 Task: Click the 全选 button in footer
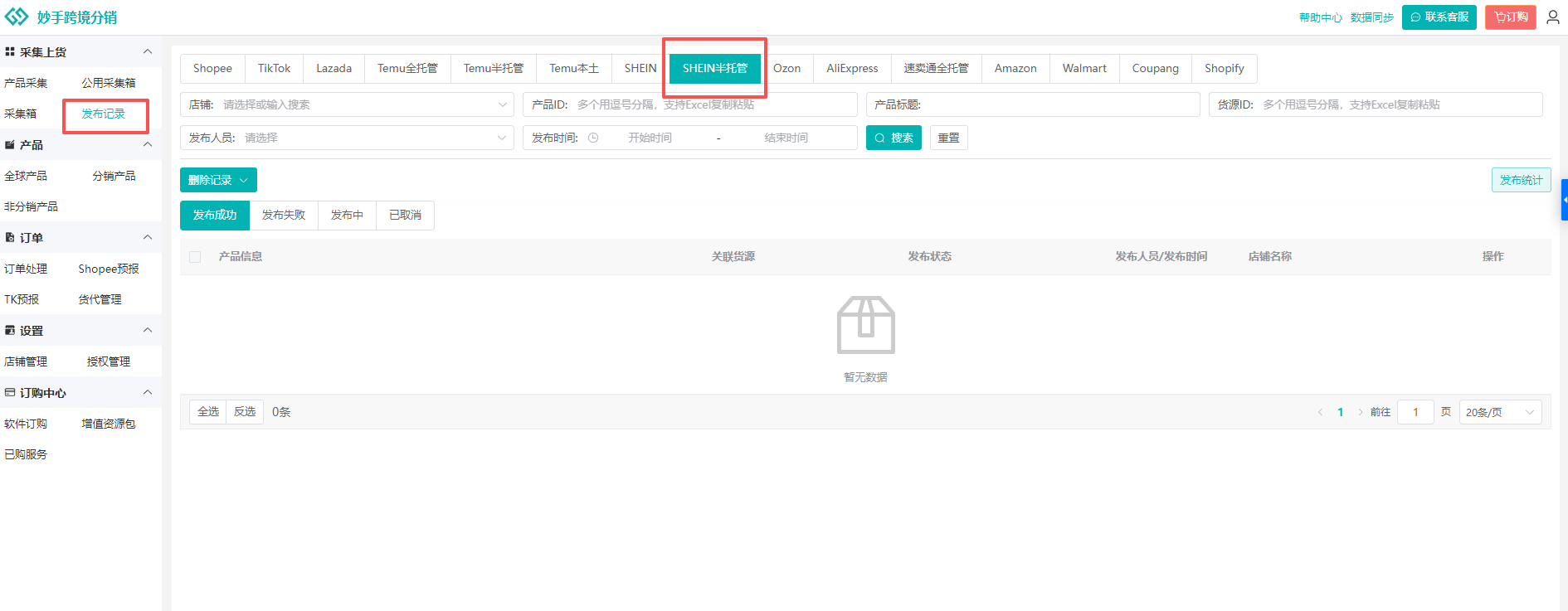[208, 412]
